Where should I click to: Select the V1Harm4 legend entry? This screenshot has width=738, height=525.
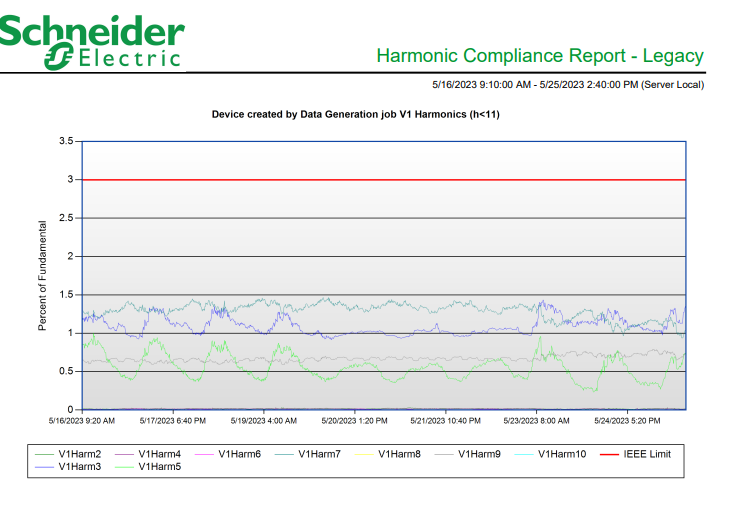[x=159, y=454]
